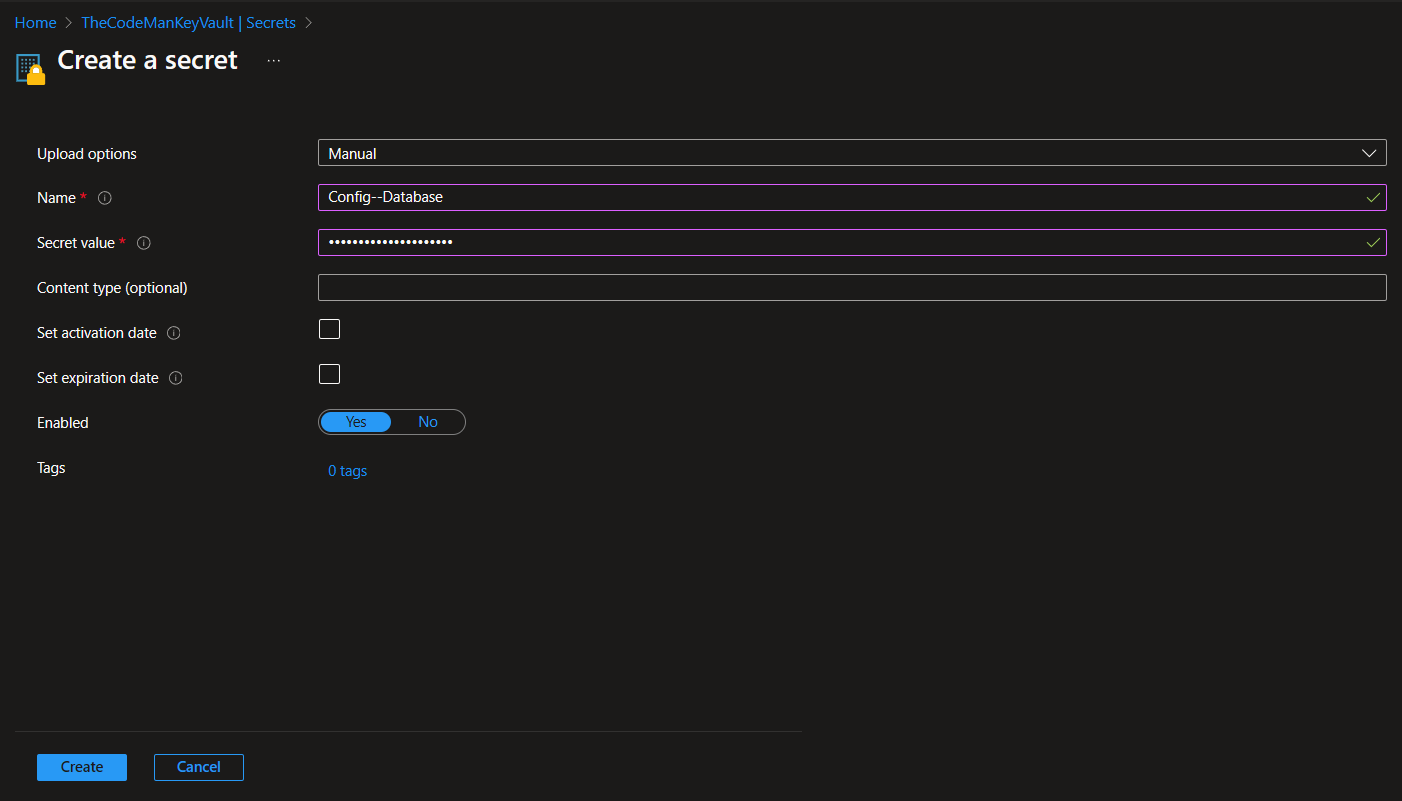This screenshot has height=801, width=1402.
Task: Show info tooltip for Set activation date
Action: (x=174, y=333)
